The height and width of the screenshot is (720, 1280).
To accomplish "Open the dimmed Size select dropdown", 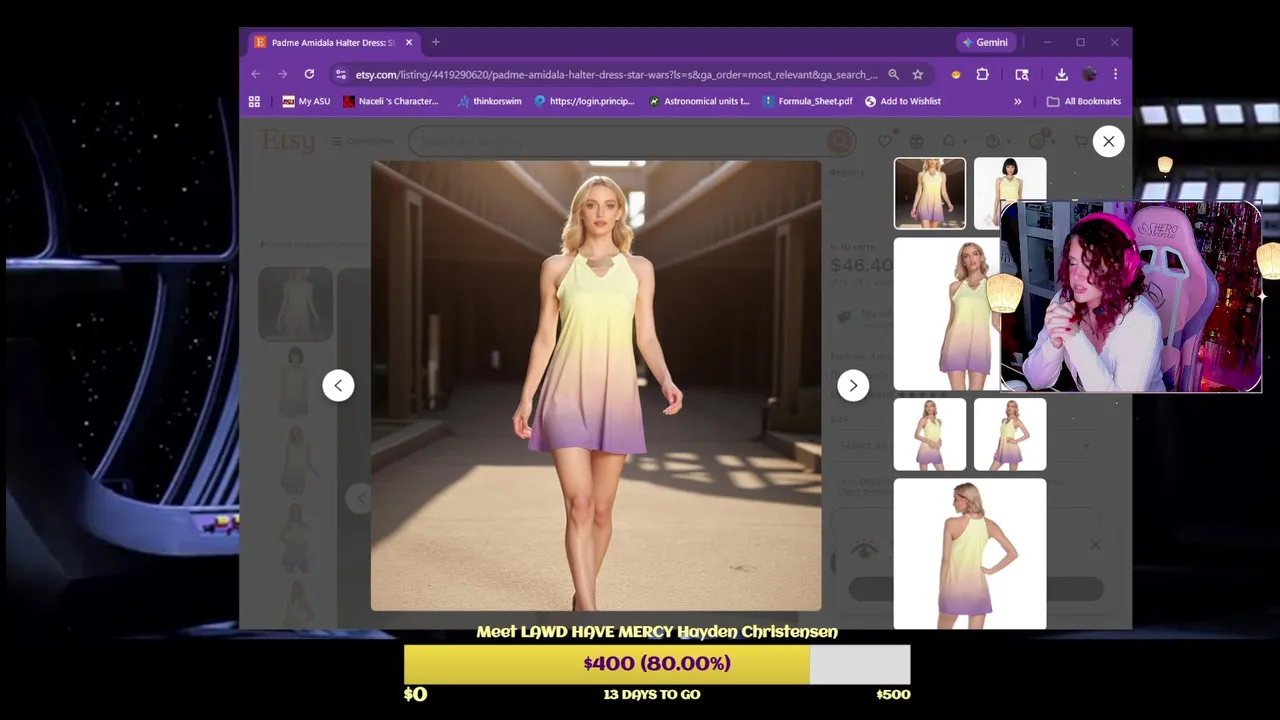I will tap(965, 444).
